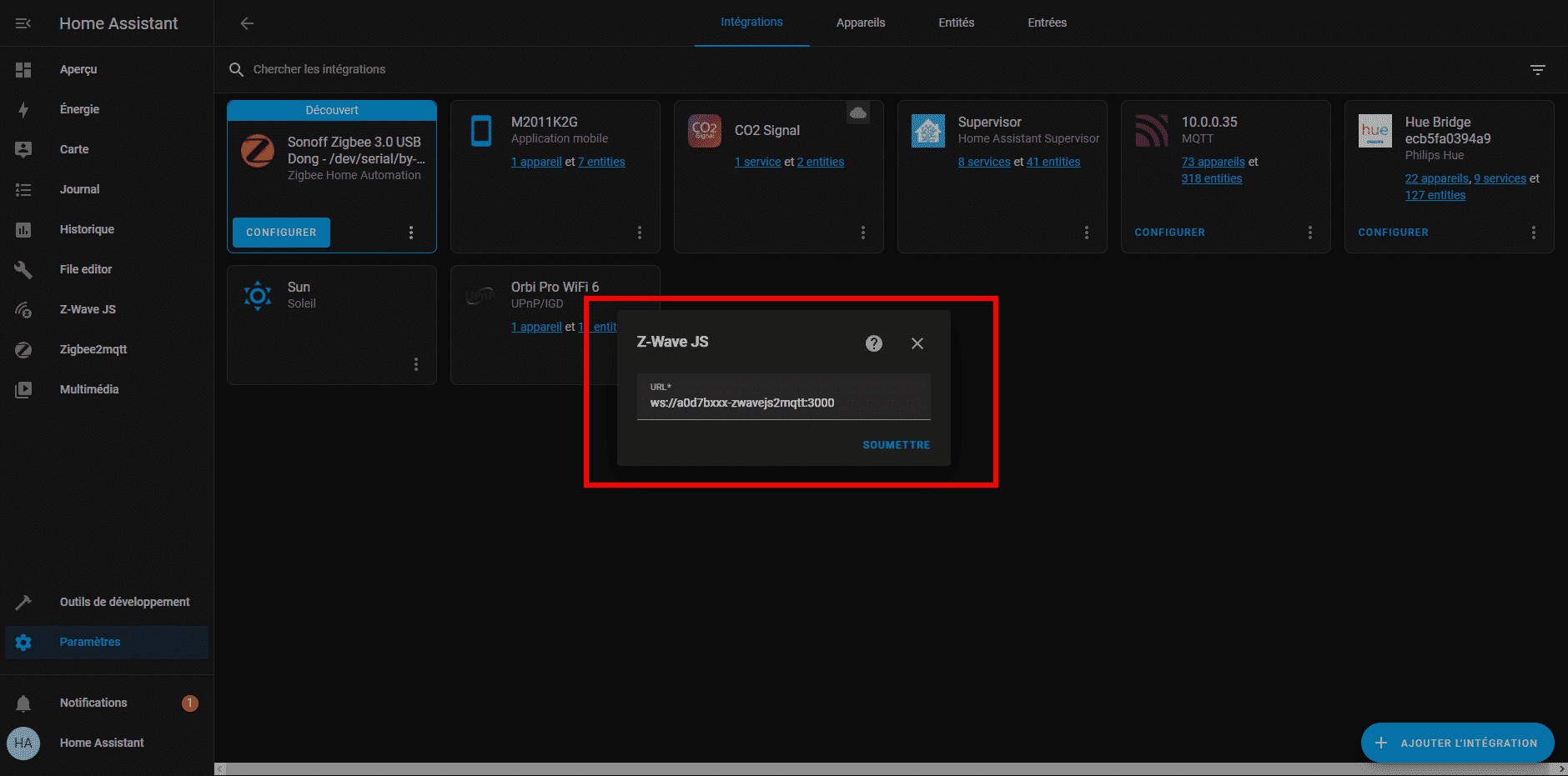Viewport: 1568px width, 776px height.
Task: Open Supervisor 8 services link
Action: click(984, 162)
